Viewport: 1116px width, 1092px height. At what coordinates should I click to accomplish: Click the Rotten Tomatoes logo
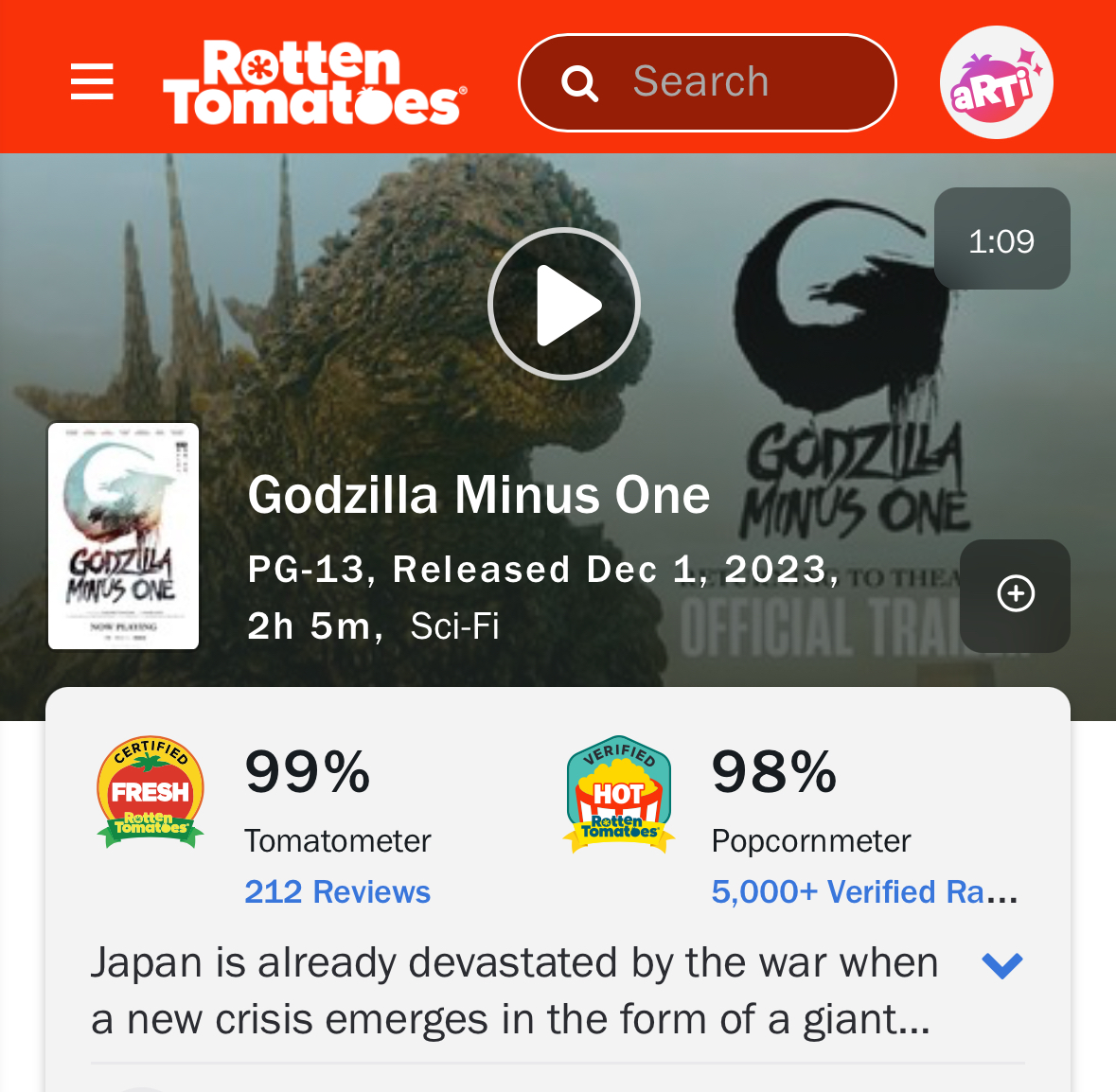coord(315,81)
